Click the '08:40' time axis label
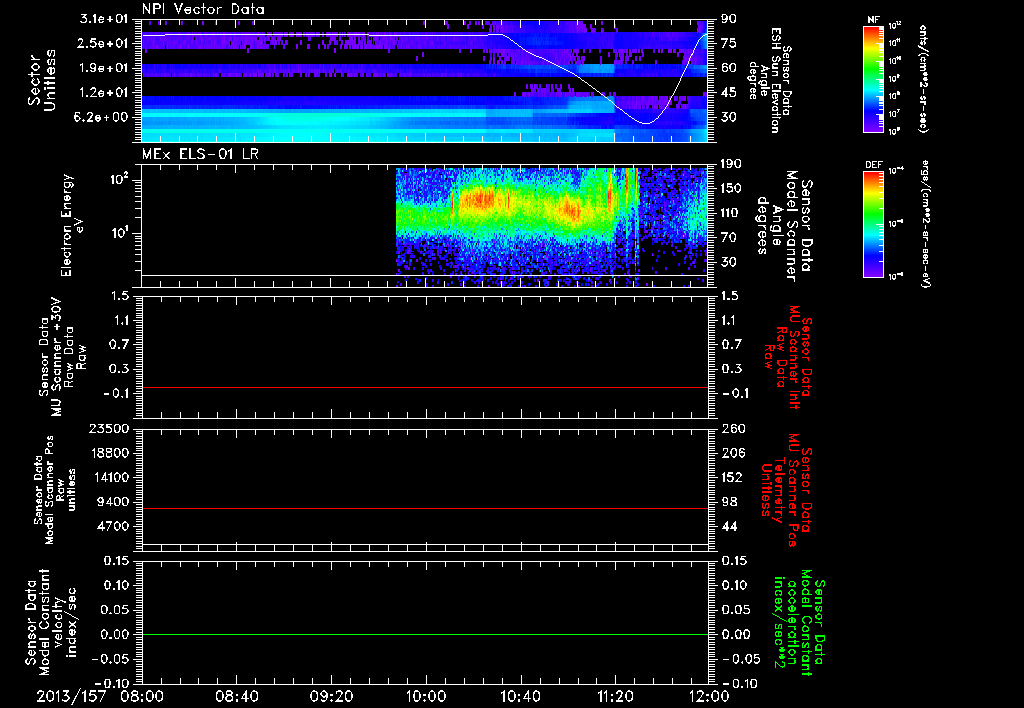Image resolution: width=1024 pixels, height=708 pixels. tap(236, 696)
